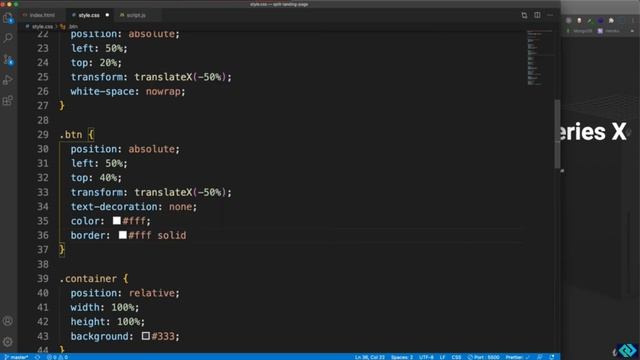Click the master branch indicator

pos(16,357)
